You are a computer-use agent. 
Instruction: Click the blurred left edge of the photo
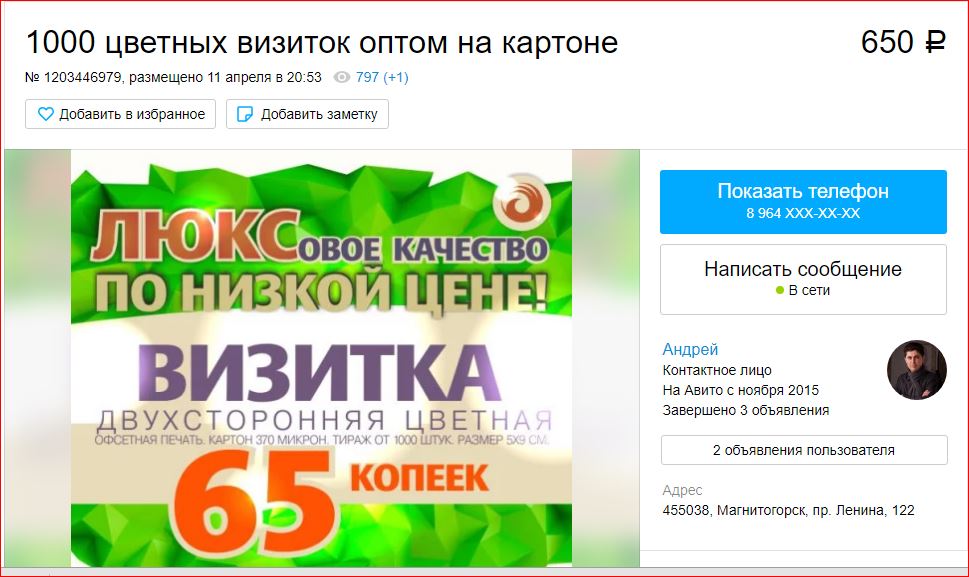click(x=38, y=358)
